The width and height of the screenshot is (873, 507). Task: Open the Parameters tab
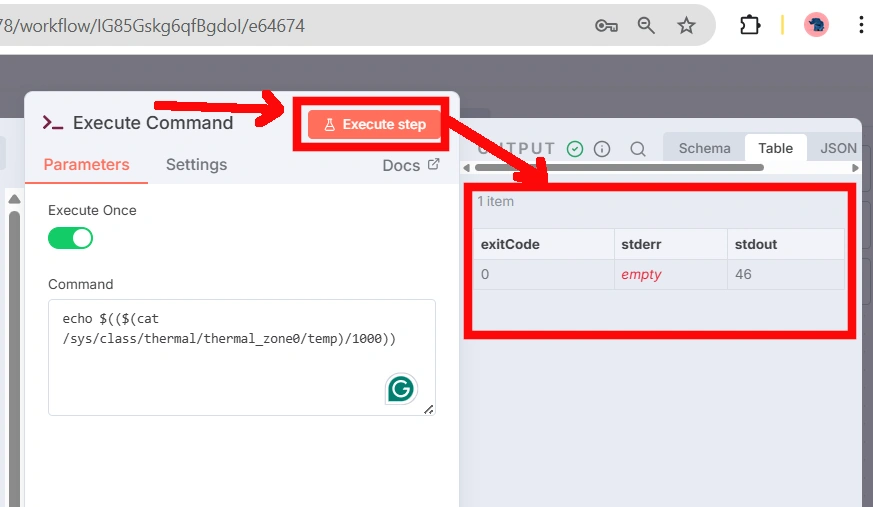pos(86,165)
